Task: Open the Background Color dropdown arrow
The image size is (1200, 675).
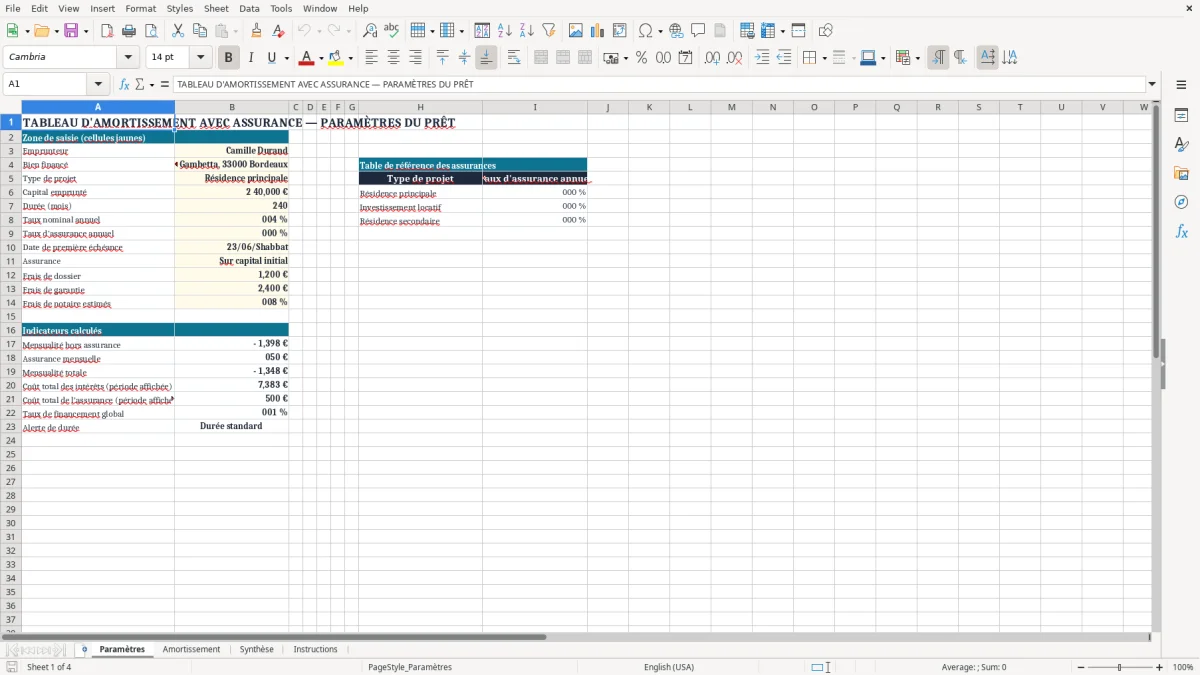Action: [350, 58]
